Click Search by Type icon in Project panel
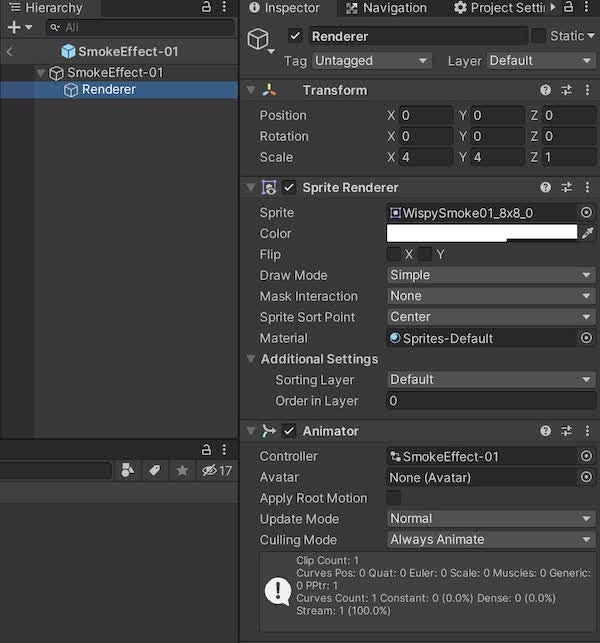 tap(128, 470)
